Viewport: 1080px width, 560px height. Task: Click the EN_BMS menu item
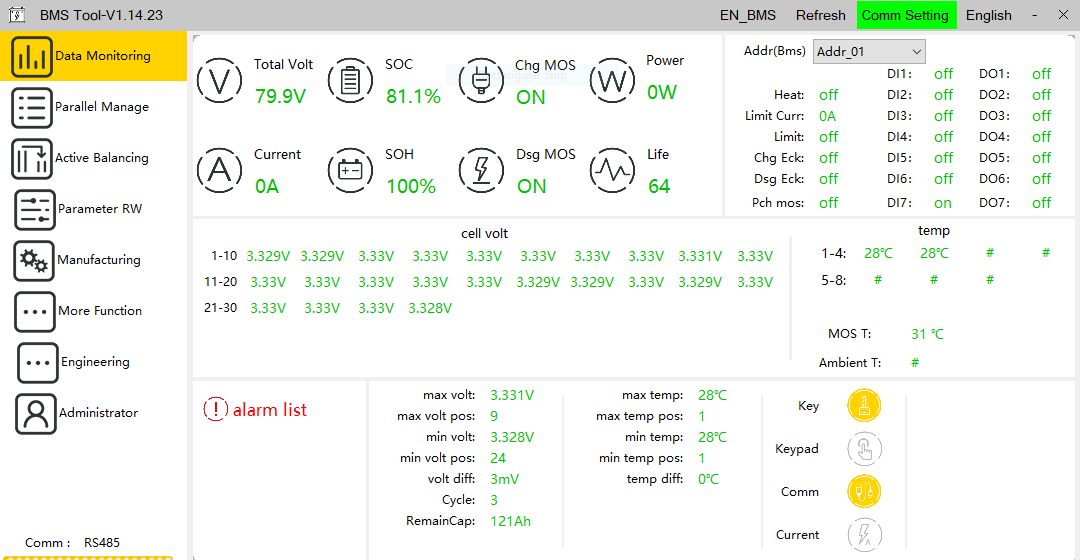tap(747, 15)
